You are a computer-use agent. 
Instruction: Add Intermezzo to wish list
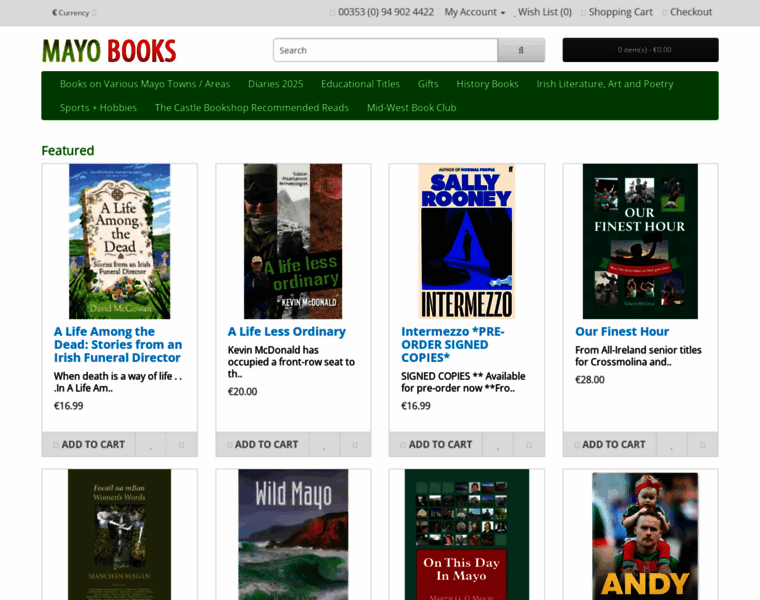[498, 444]
